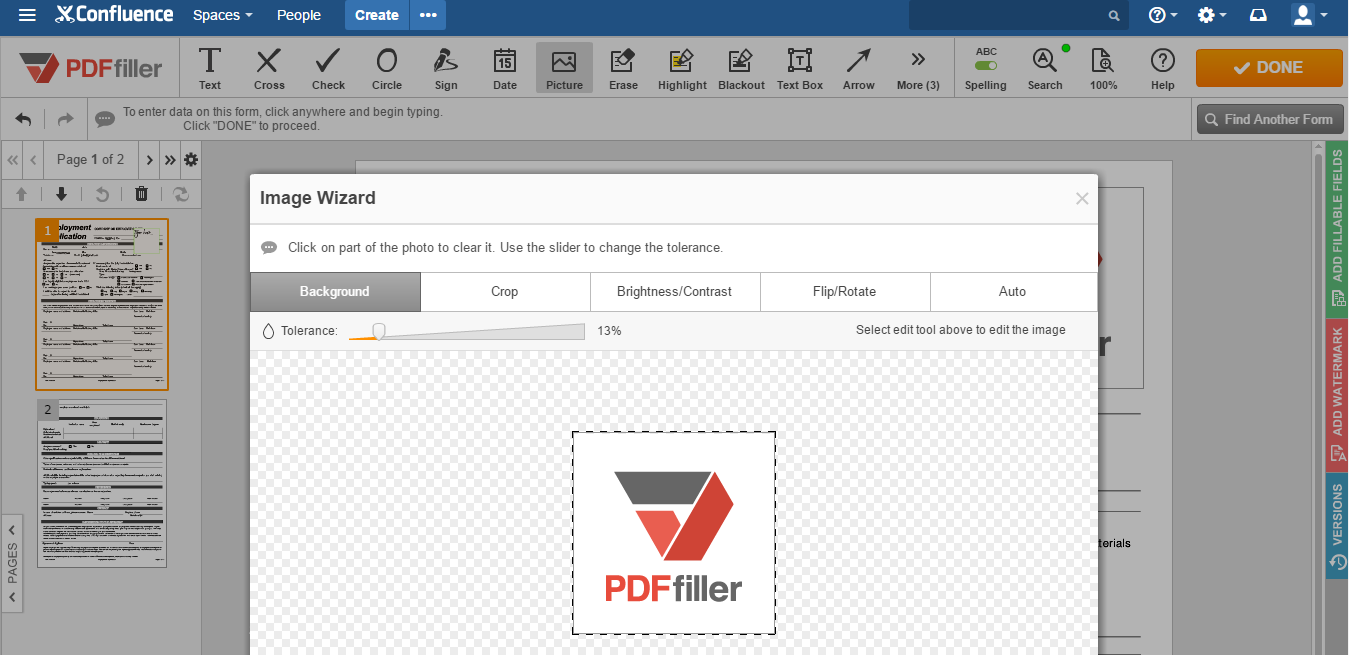Select the Text tool
The image size is (1349, 655).
(x=210, y=68)
